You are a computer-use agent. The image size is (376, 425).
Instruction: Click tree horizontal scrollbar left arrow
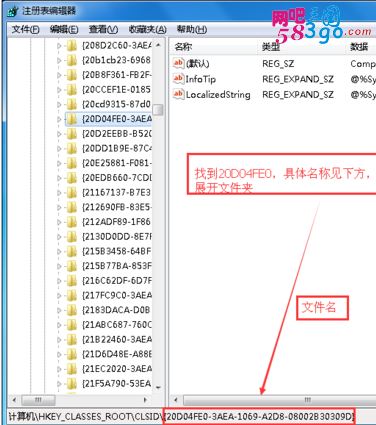click(14, 400)
